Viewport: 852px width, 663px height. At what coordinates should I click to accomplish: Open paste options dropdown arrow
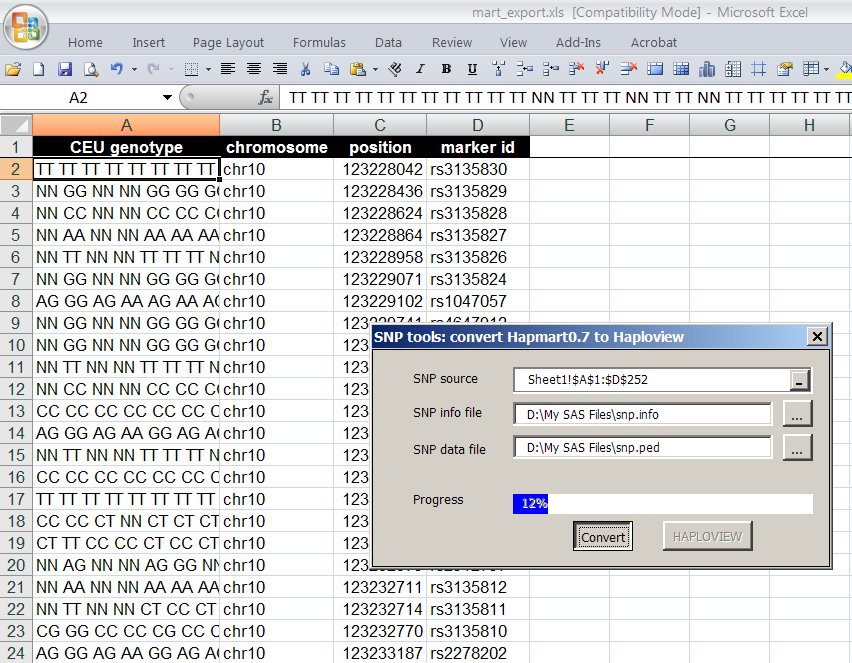tap(375, 69)
